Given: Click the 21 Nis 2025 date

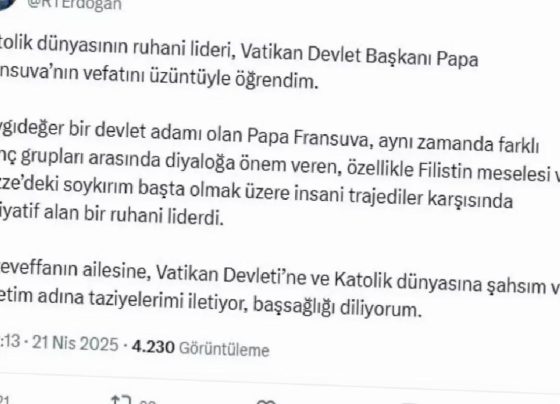Looking at the screenshot, I should coord(75,344).
